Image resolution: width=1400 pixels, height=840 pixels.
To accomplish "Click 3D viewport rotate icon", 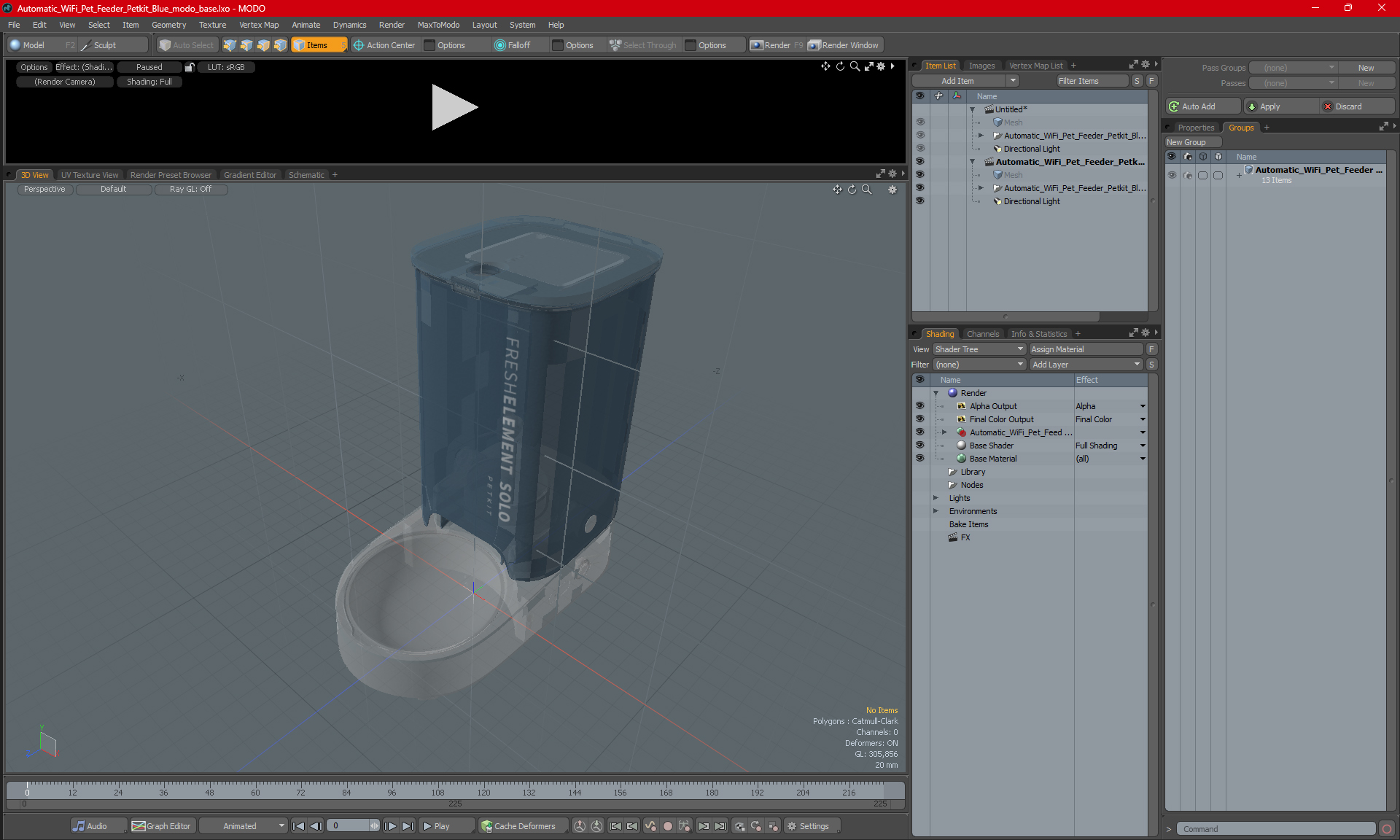I will [x=852, y=190].
